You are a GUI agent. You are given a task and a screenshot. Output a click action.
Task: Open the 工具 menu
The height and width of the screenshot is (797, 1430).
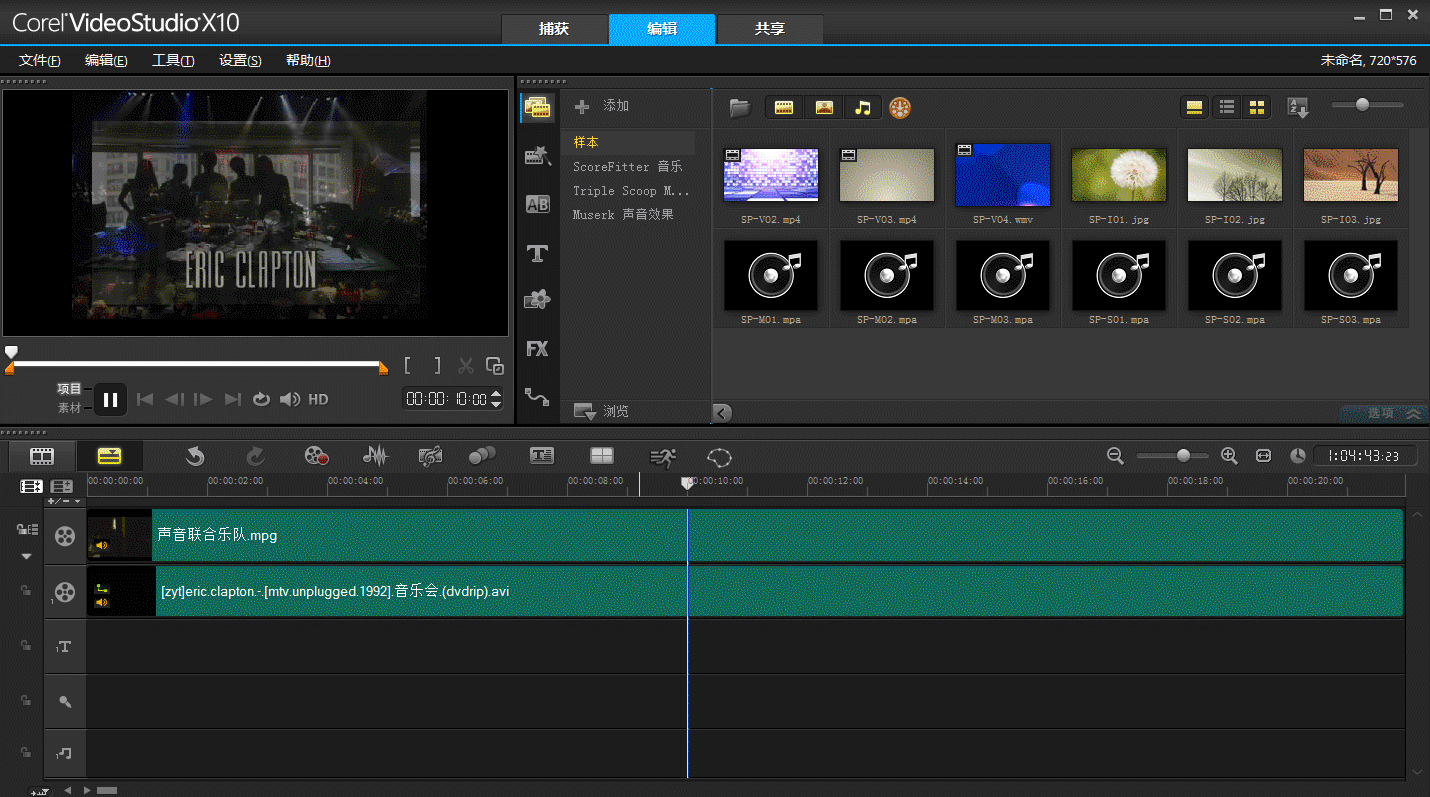click(173, 60)
